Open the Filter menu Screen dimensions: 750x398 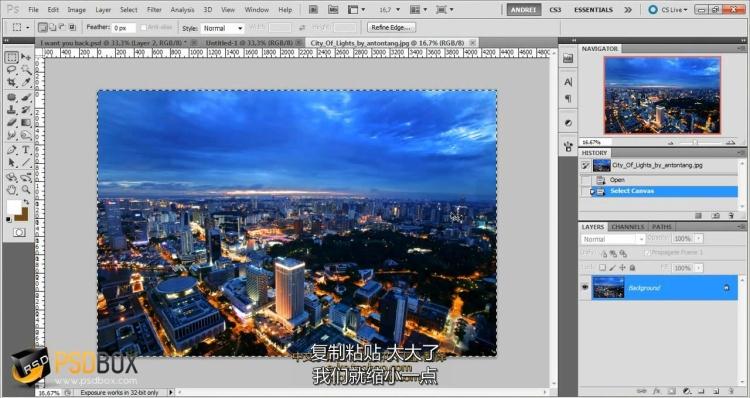pyautogui.click(x=154, y=10)
